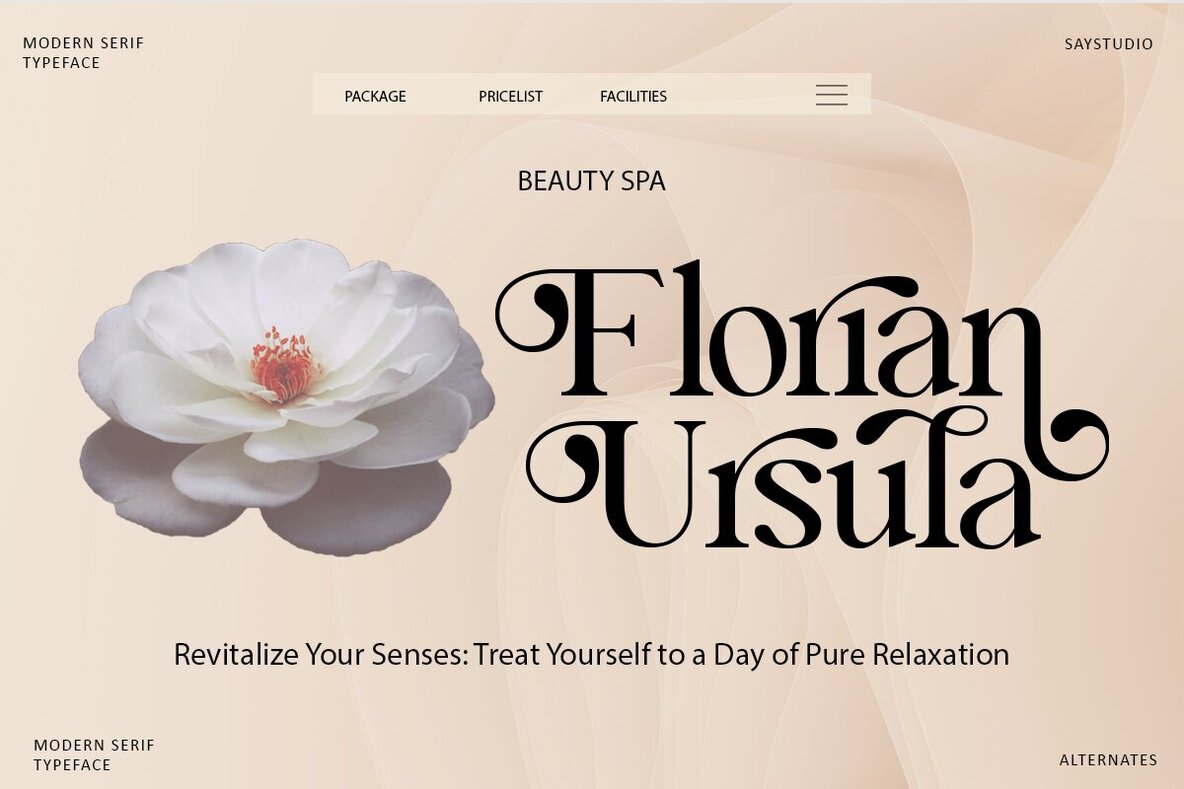Open the hamburger menu icon

click(x=831, y=94)
